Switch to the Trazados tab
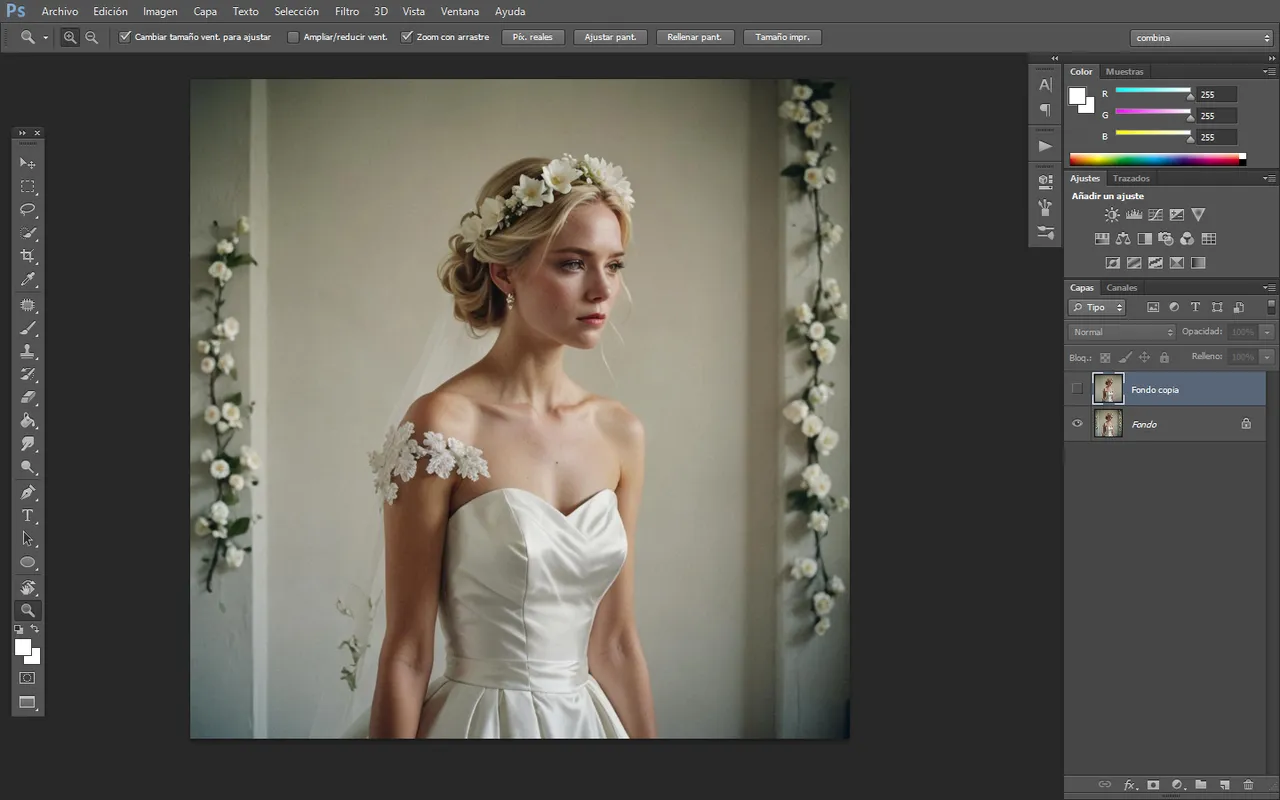This screenshot has height=800, width=1280. [x=1131, y=179]
